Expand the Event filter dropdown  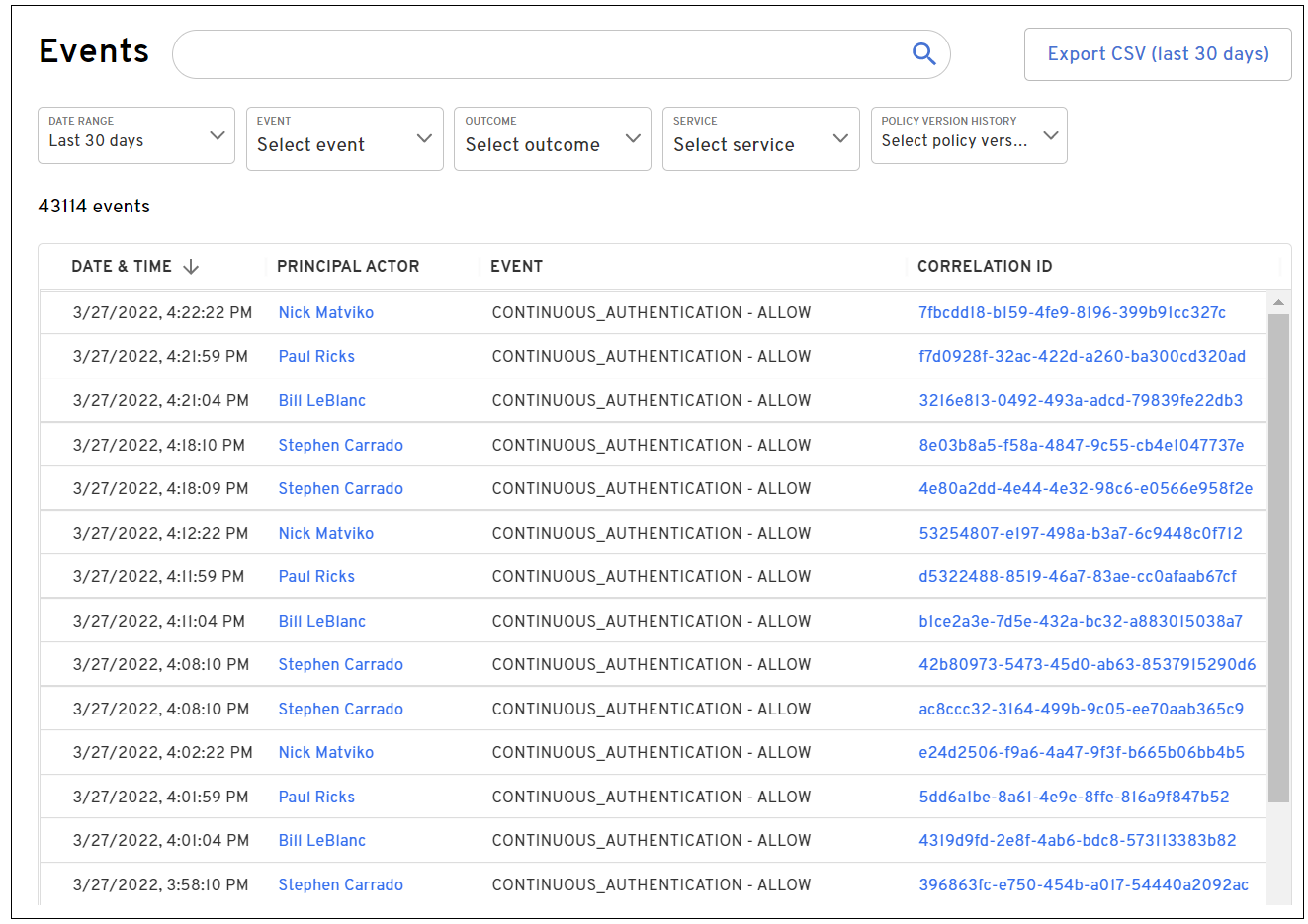[344, 139]
